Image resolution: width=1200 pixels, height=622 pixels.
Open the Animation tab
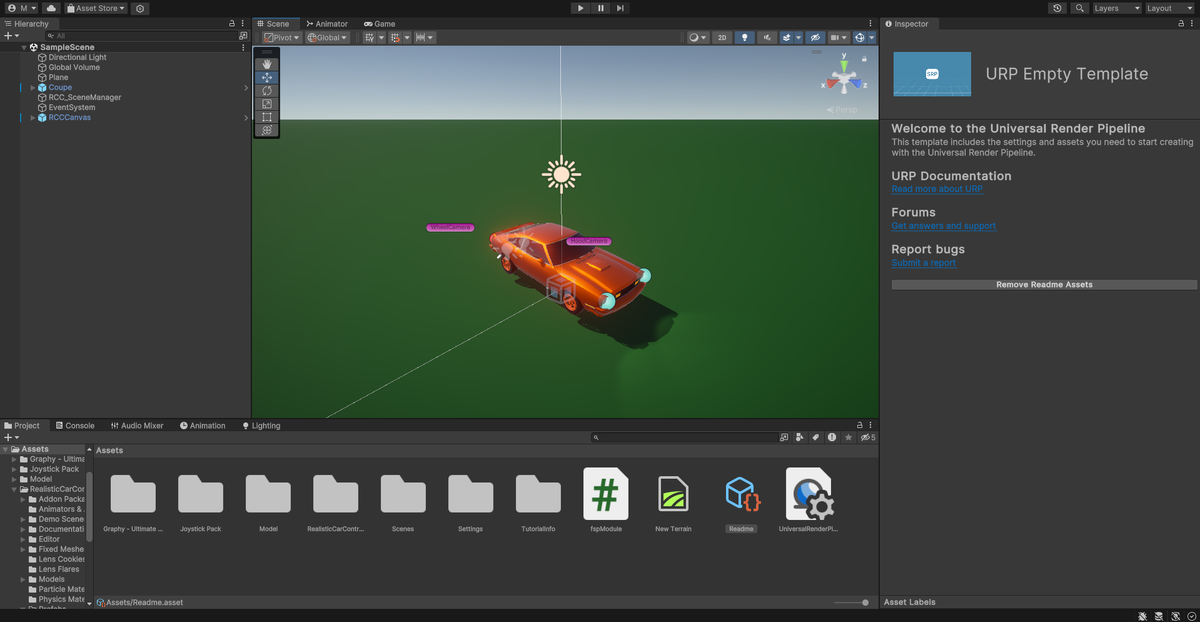click(x=202, y=426)
